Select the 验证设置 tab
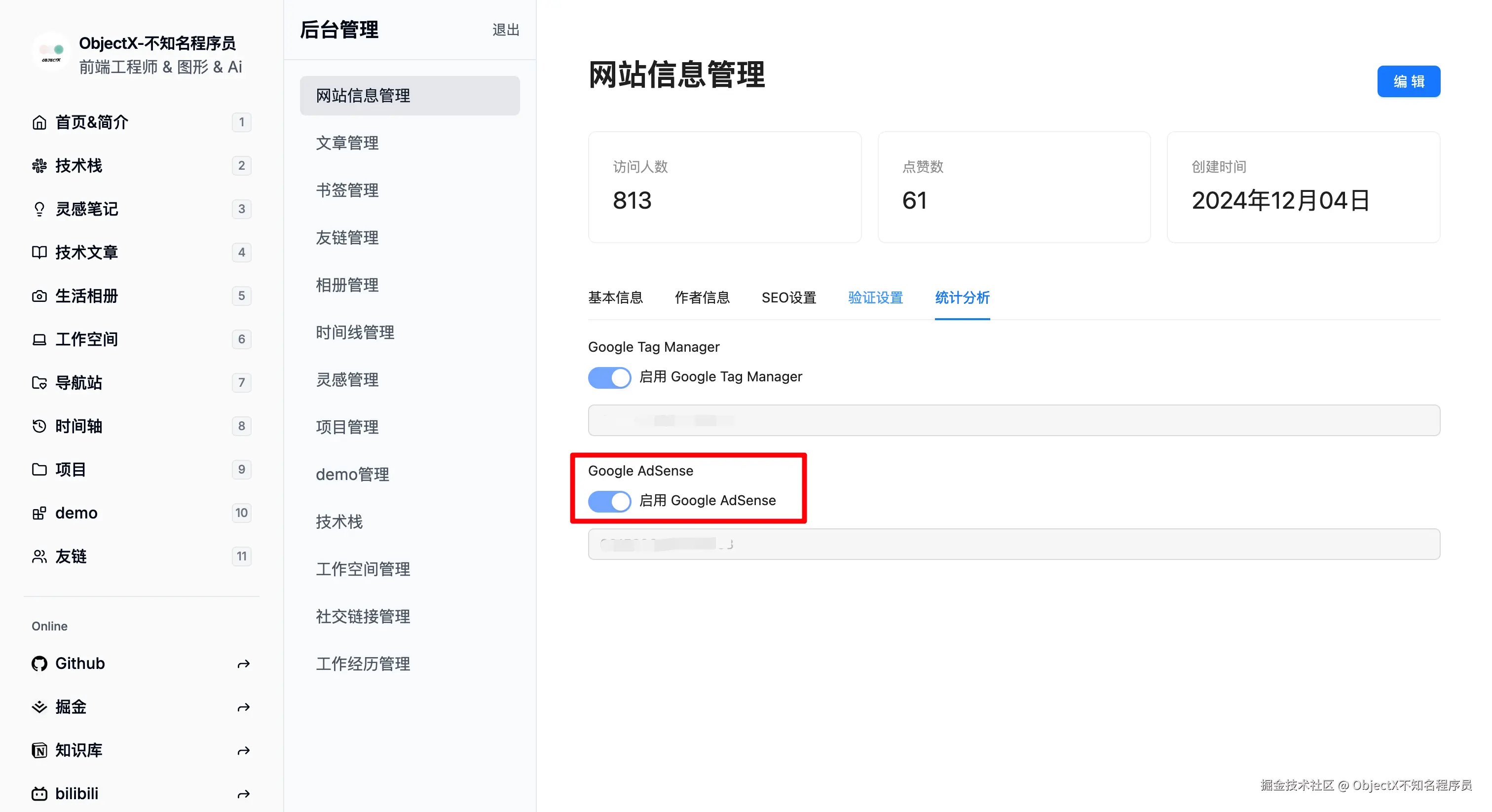The width and height of the screenshot is (1492, 812). [x=875, y=297]
